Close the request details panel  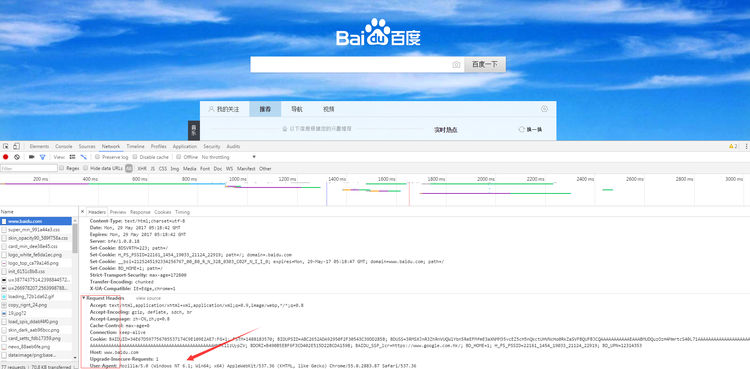click(x=82, y=212)
